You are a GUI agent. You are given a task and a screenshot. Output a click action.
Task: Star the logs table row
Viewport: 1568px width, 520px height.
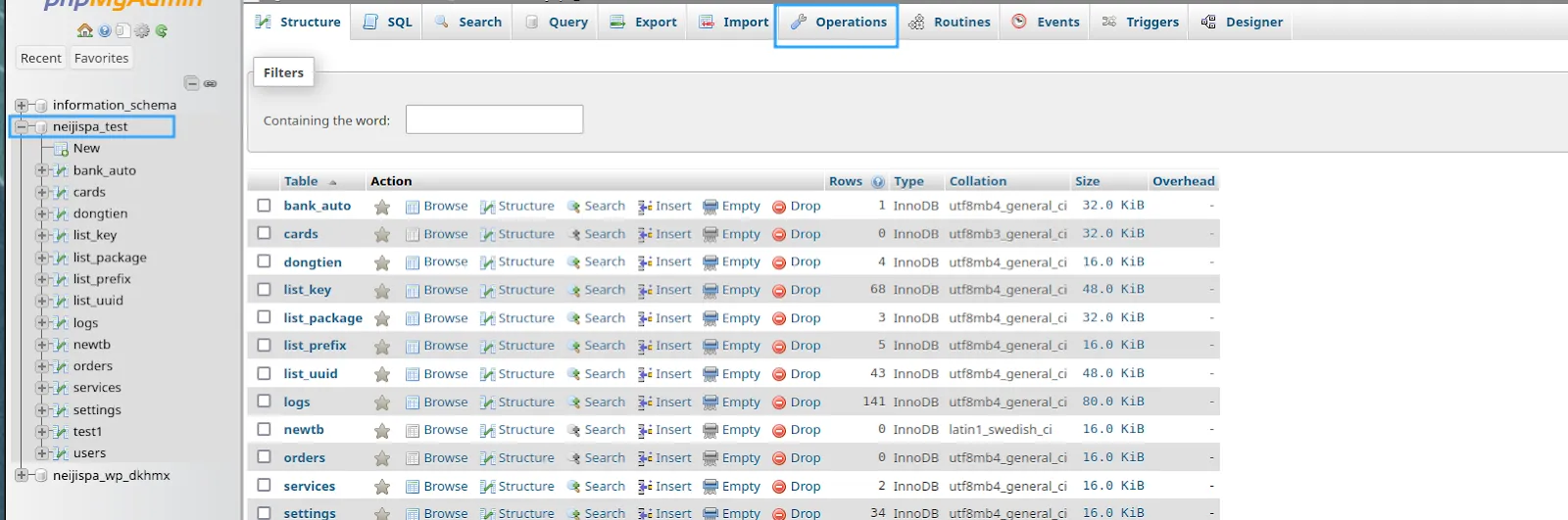coord(382,402)
